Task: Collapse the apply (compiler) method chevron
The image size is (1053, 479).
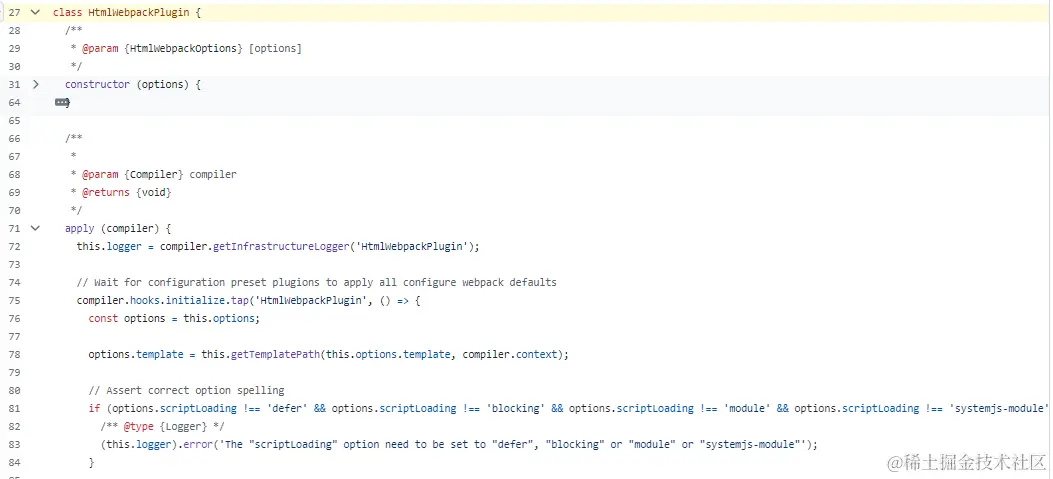Action: (x=36, y=228)
